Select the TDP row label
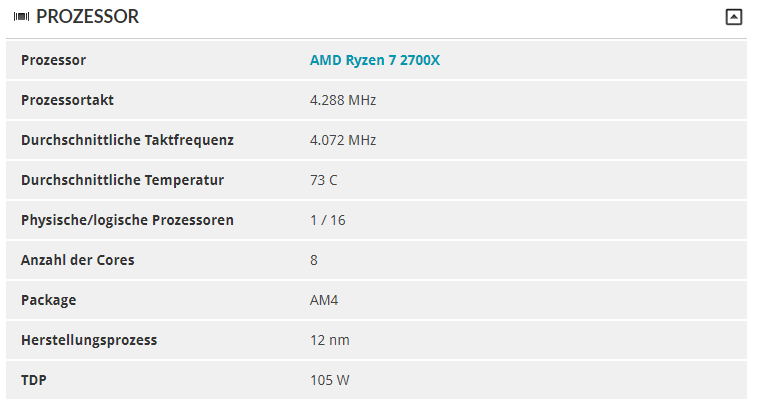760x401 pixels. pos(33,380)
